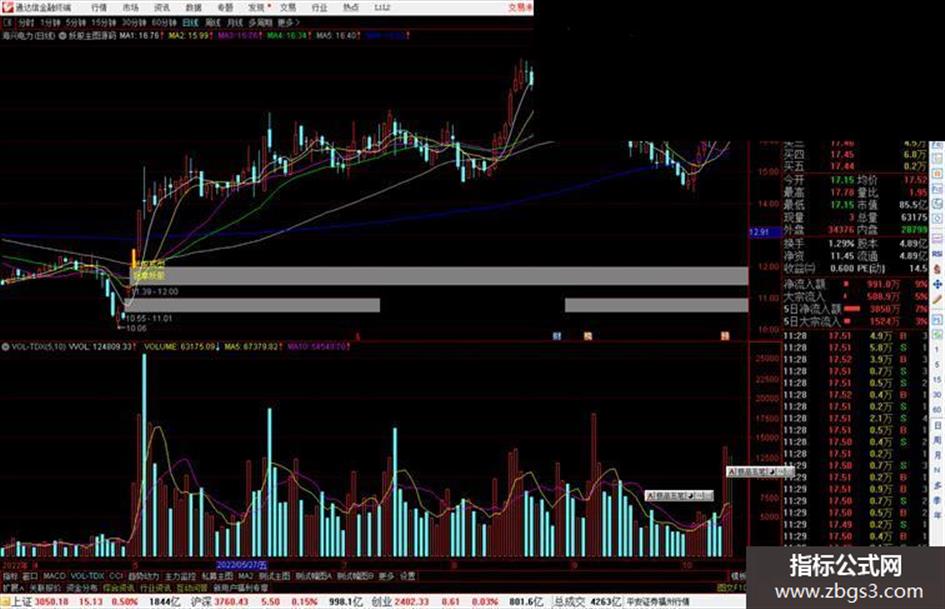This screenshot has height=609, width=945.
Task: Select the MACD indicator tab
Action: [x=54, y=576]
